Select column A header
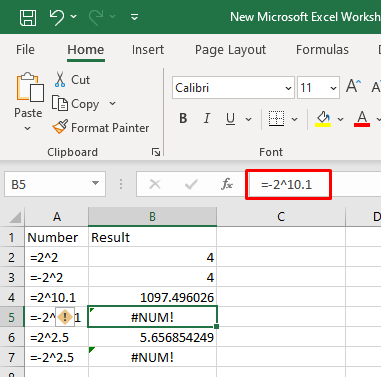 click(57, 217)
